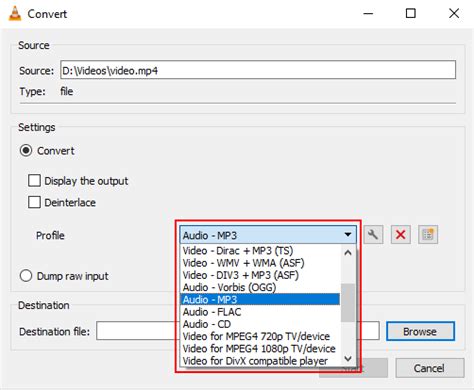Click the Cancel button
The height and width of the screenshot is (390, 474).
pos(429,368)
